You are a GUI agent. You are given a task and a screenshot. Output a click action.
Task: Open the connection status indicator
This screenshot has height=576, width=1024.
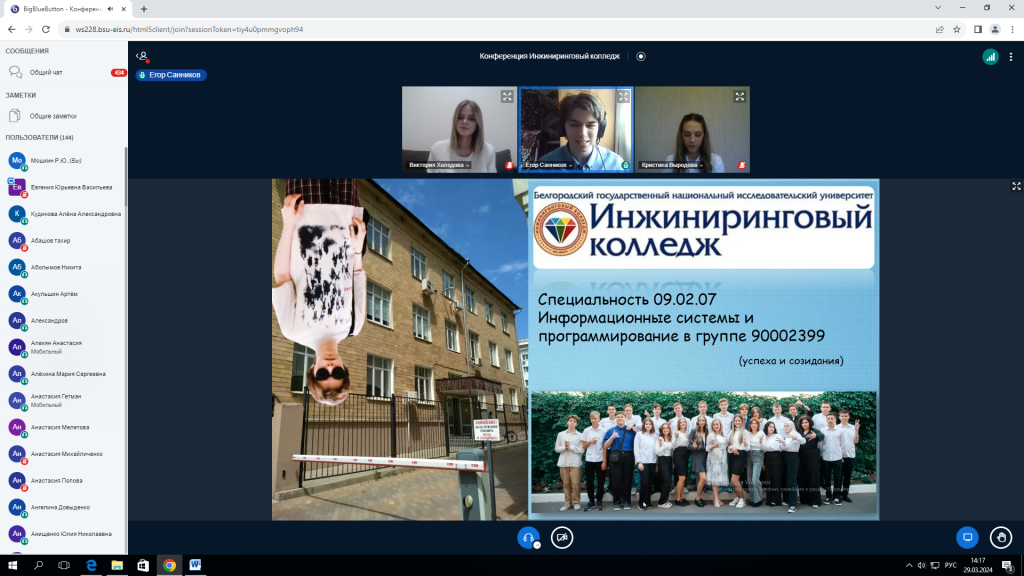[x=990, y=57]
